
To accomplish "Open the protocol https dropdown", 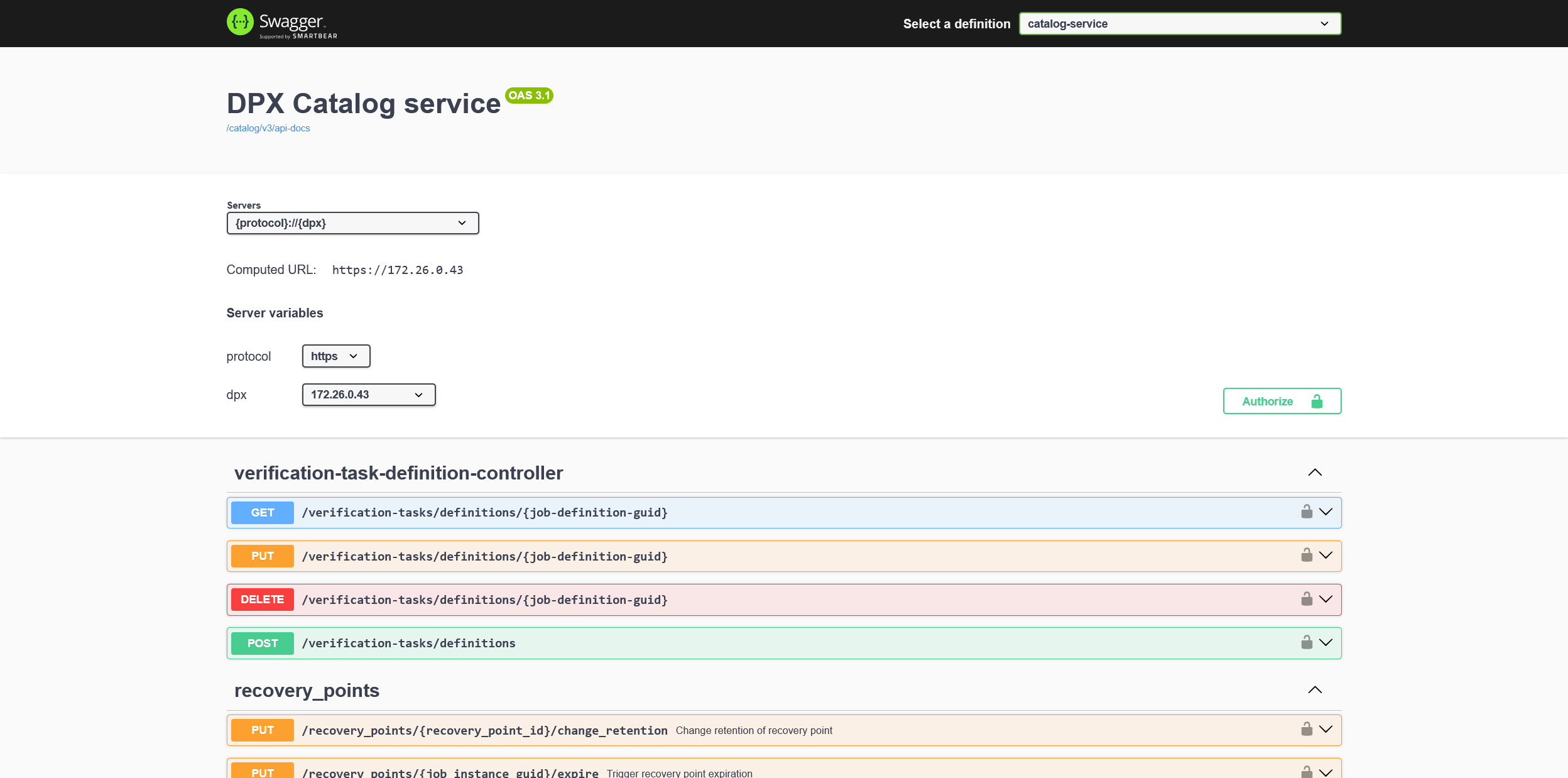I will tap(335, 356).
